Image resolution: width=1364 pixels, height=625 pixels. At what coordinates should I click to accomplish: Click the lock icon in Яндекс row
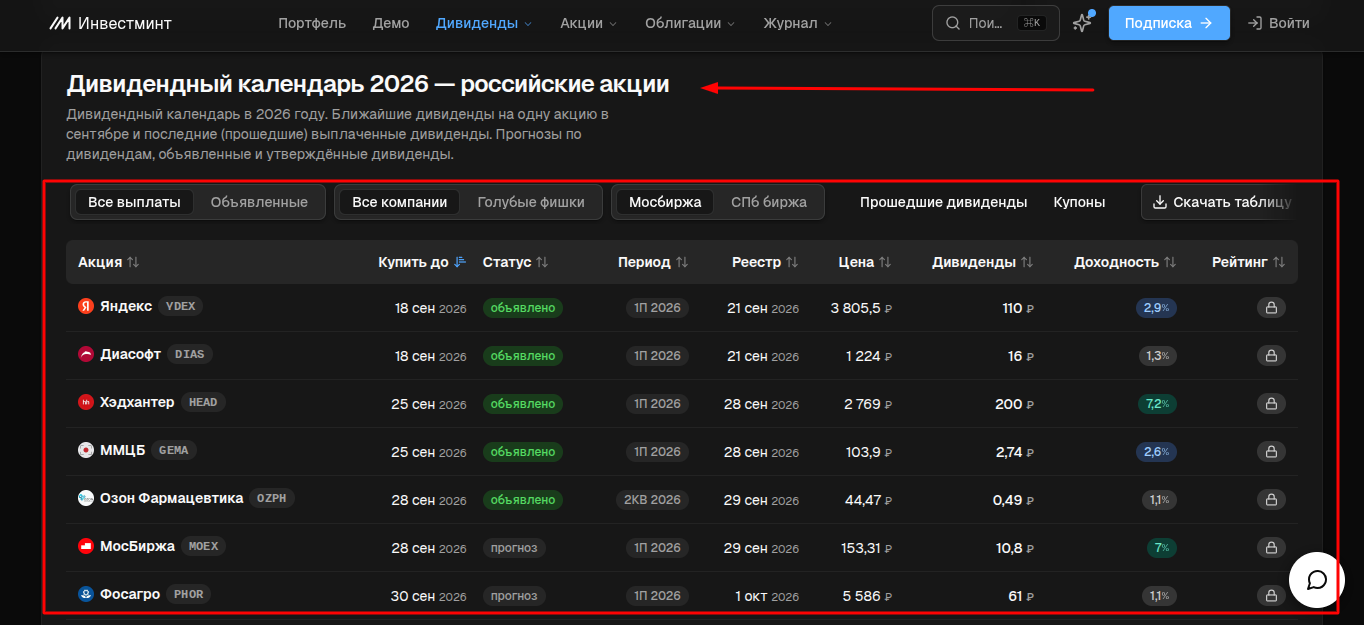1271,308
